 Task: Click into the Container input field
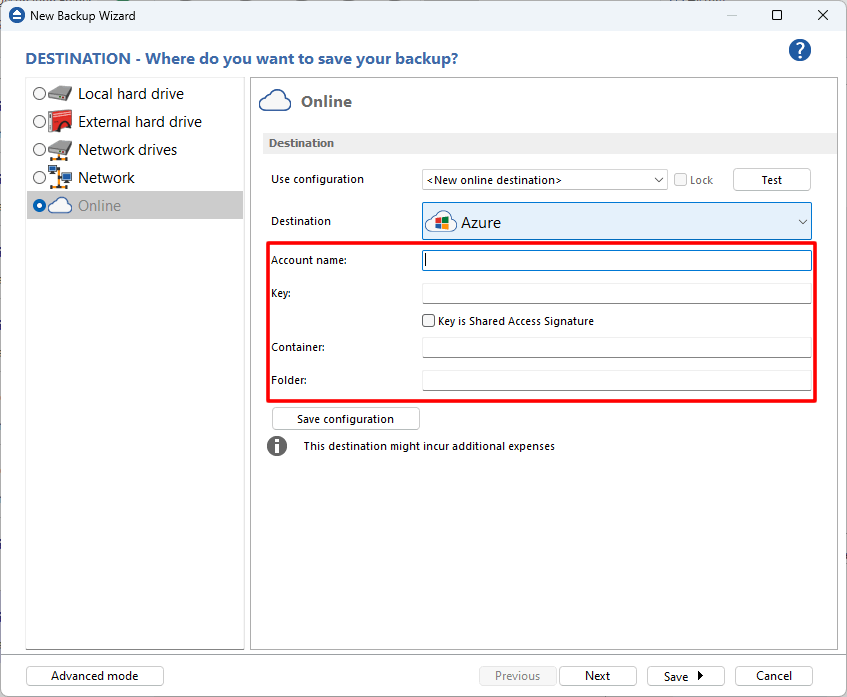point(616,347)
